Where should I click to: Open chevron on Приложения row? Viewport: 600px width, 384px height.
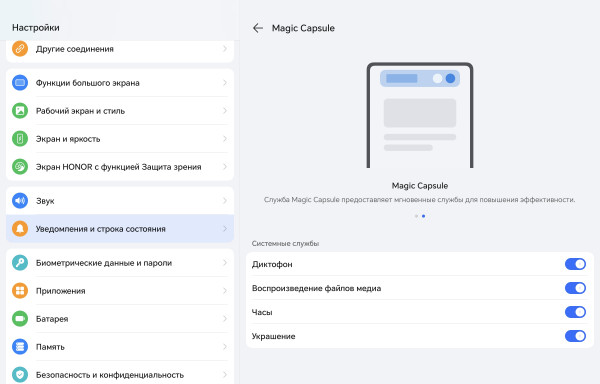pos(225,291)
